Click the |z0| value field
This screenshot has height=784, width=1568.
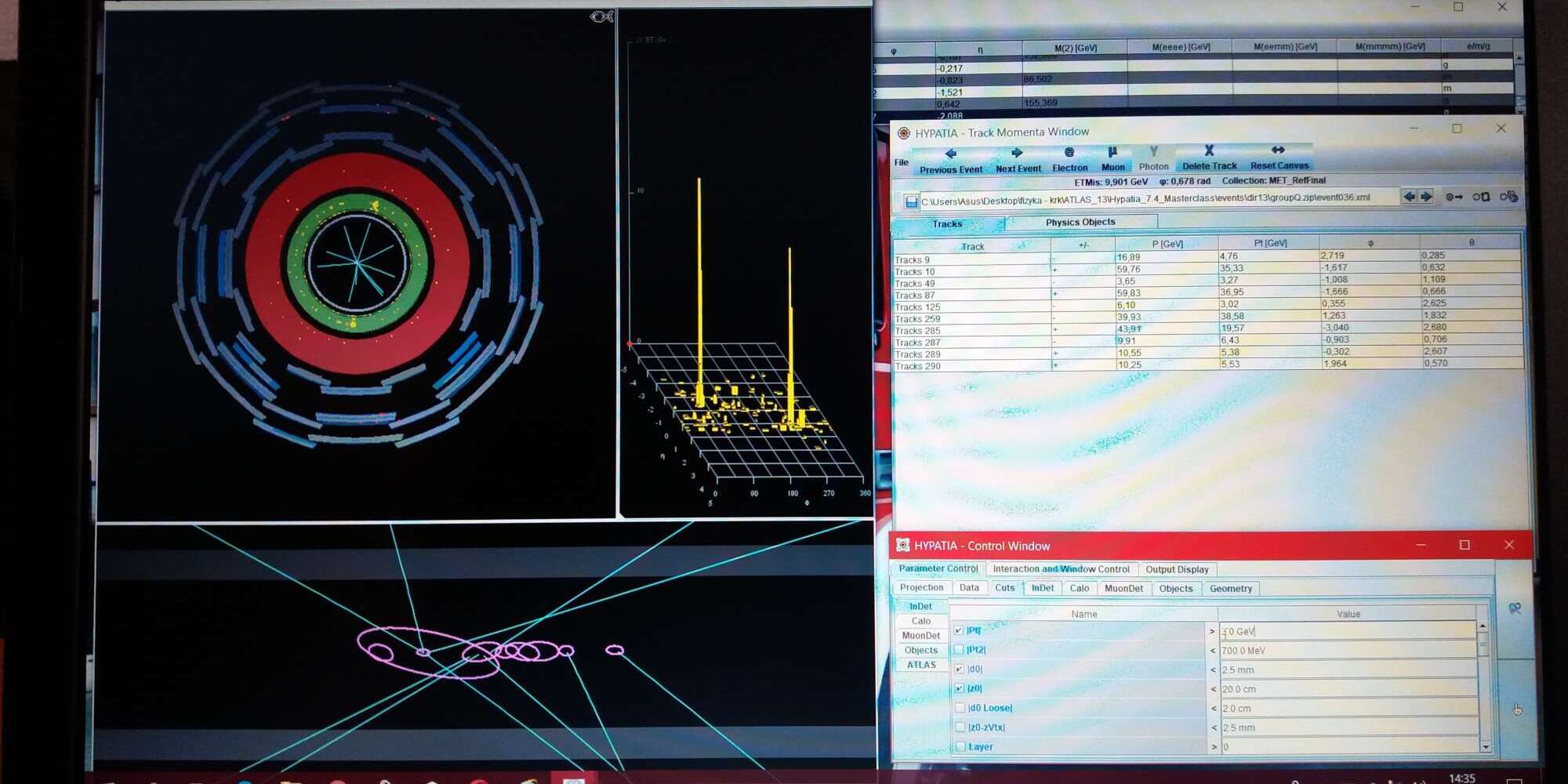pos(1347,689)
